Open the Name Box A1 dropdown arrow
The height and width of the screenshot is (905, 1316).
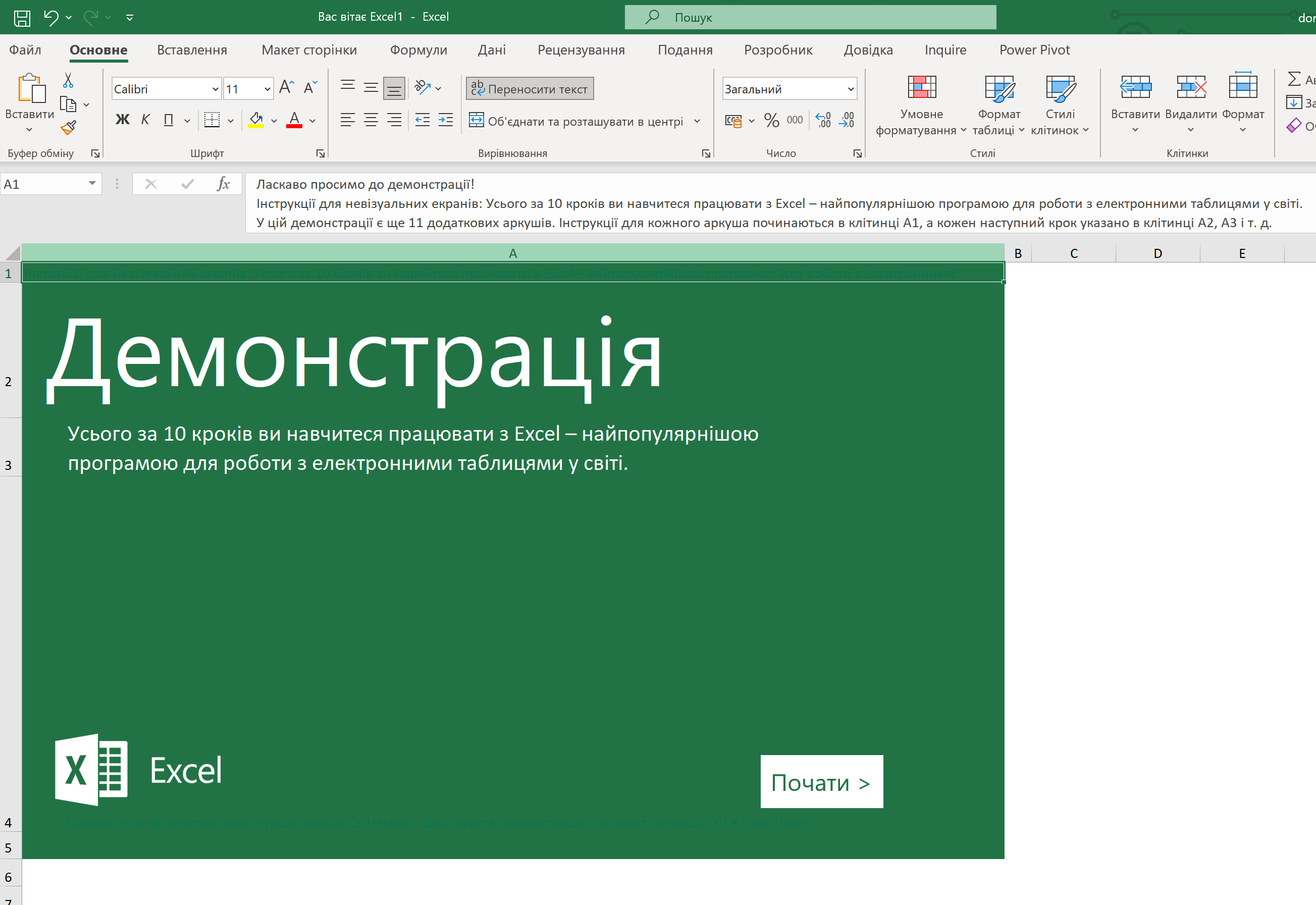[92, 184]
